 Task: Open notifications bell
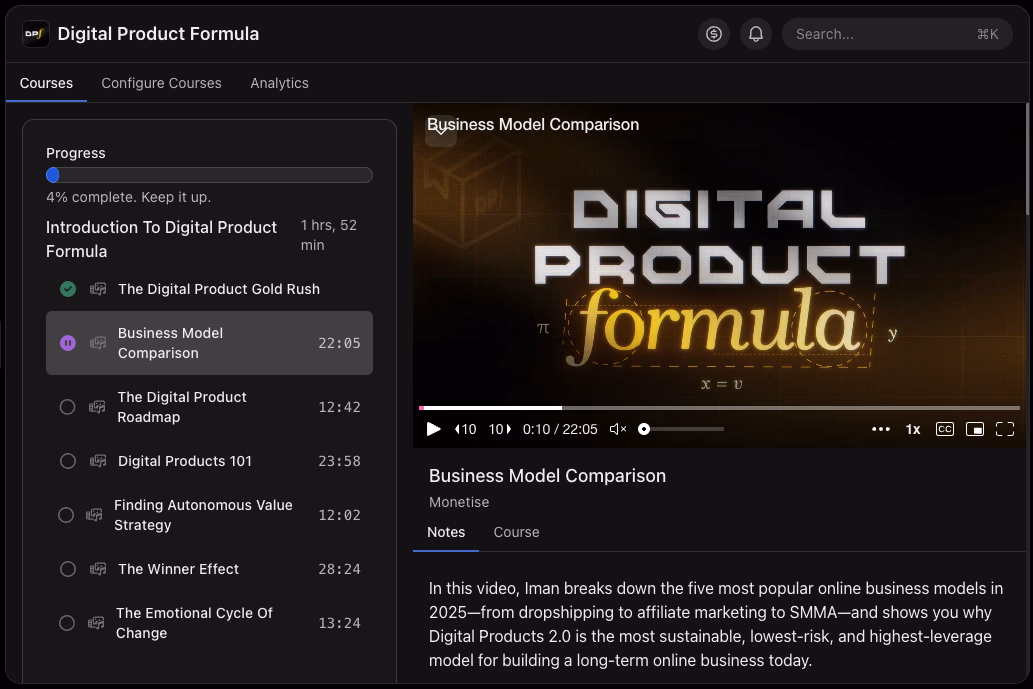pos(756,34)
